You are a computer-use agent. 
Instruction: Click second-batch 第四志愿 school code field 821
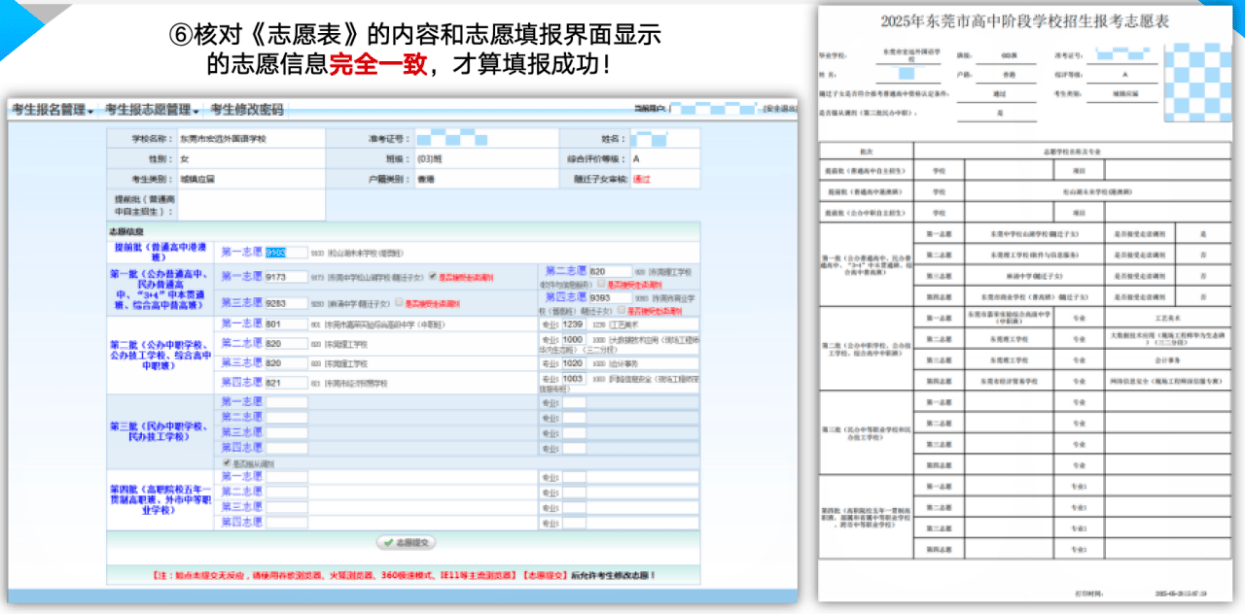coord(286,383)
